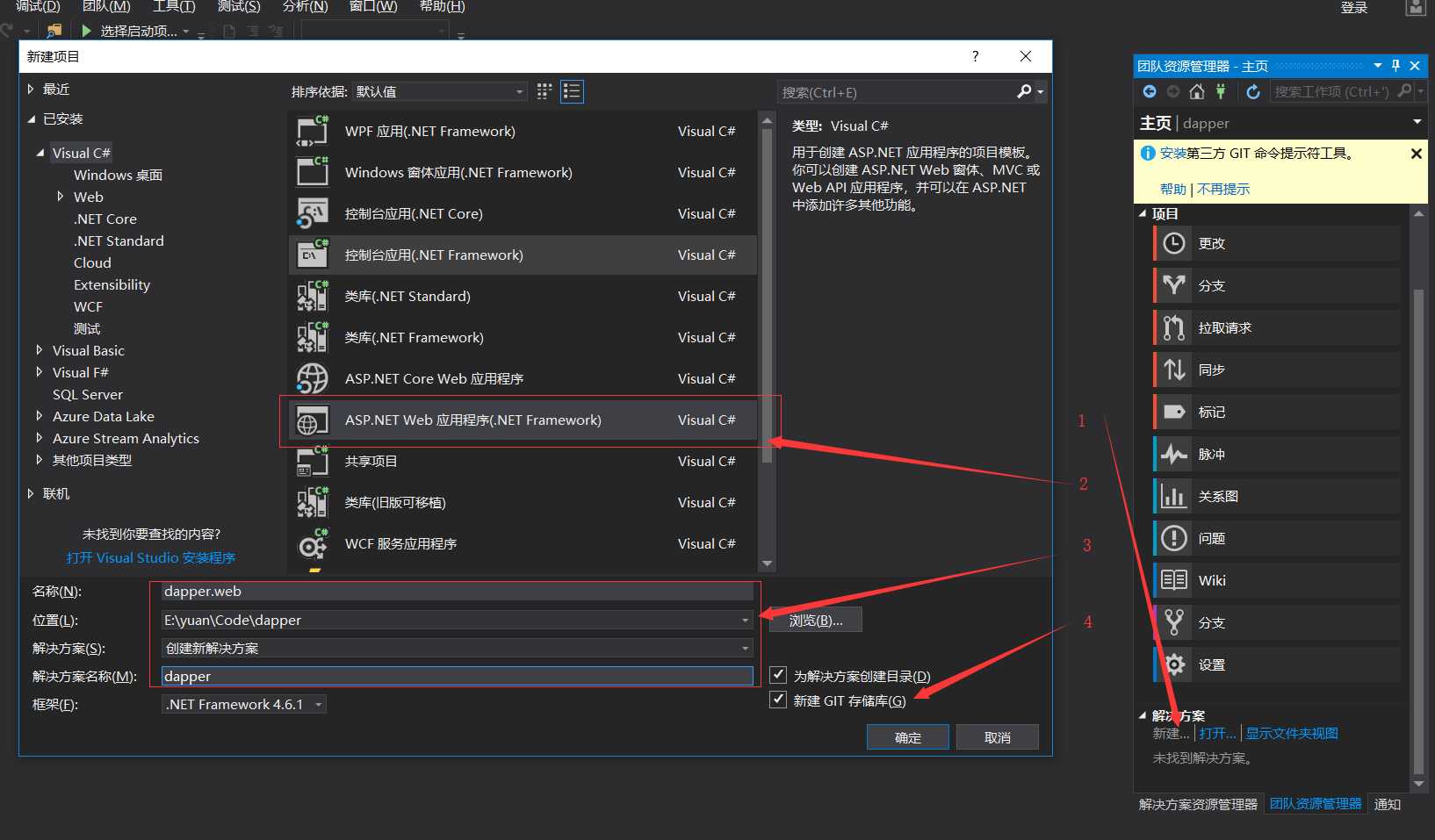
Task: Click the Team Explorer vertical scrollbar
Action: (1418, 532)
